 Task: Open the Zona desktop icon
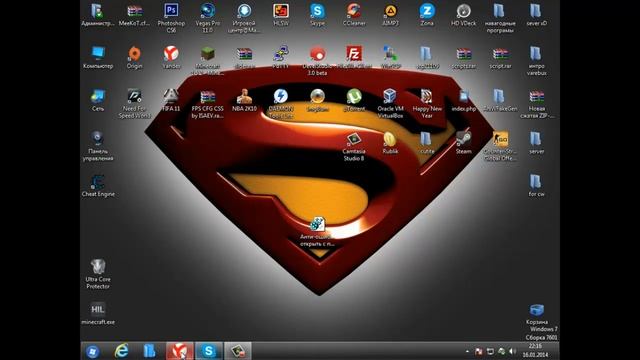click(427, 11)
